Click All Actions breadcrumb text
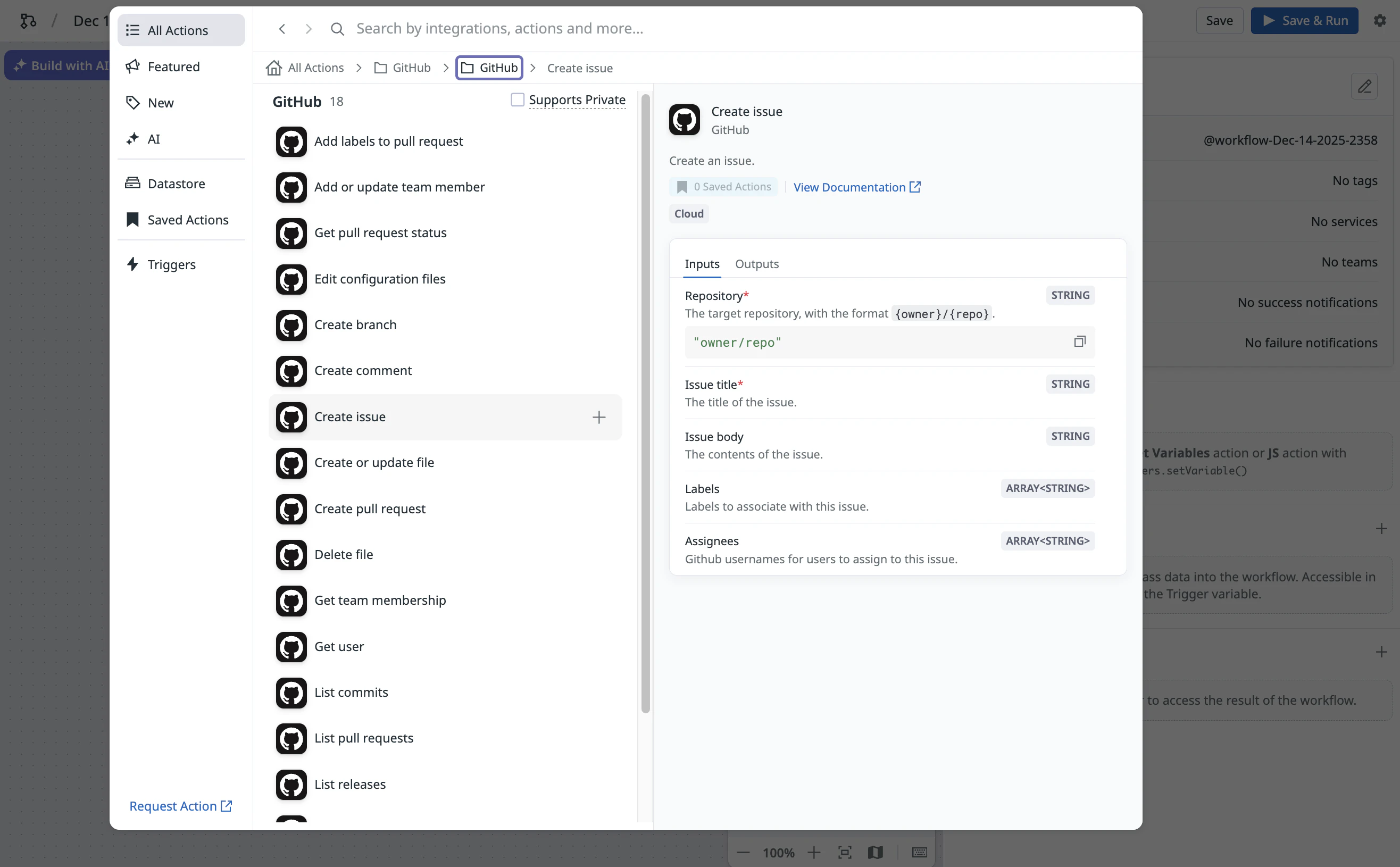This screenshot has width=1400, height=867. (315, 68)
